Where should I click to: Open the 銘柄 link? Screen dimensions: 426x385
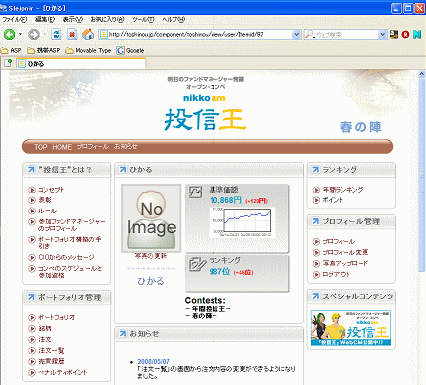coord(45,328)
